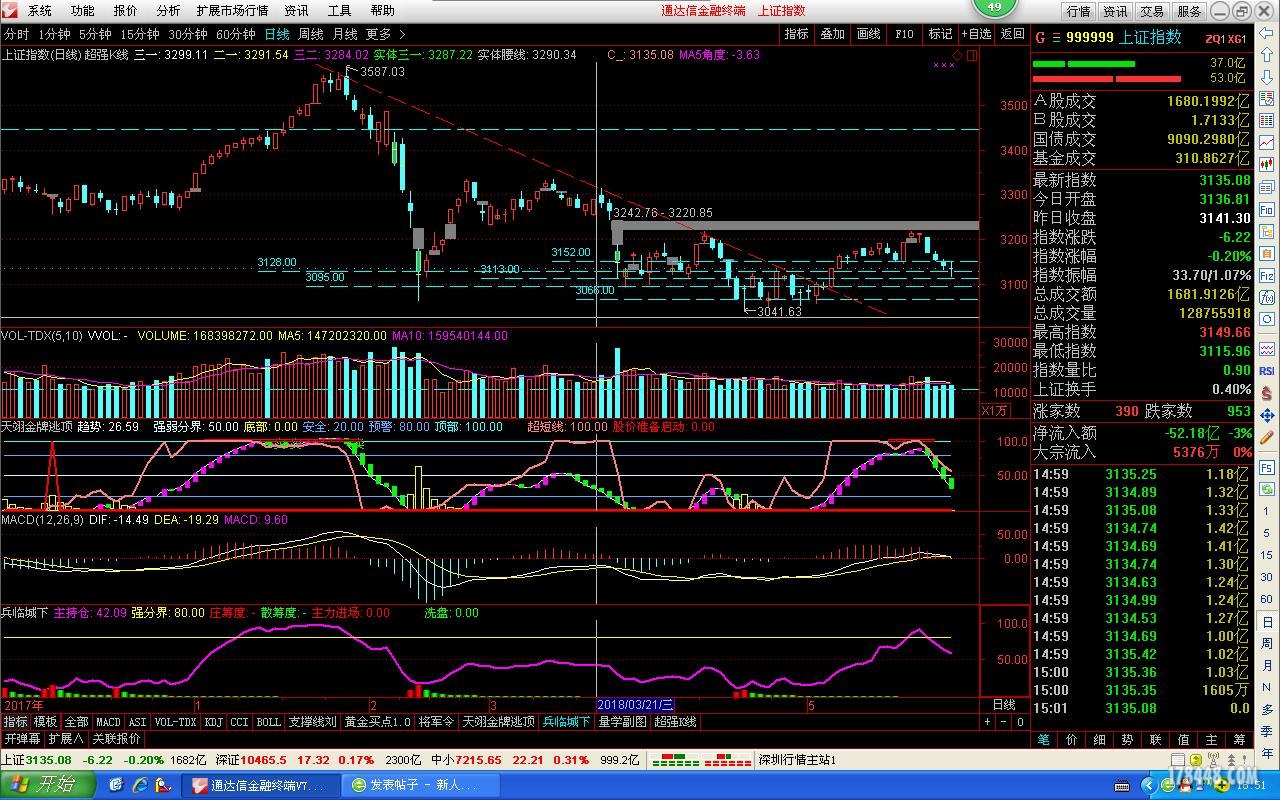Select the BOLL indicator tab
The image size is (1280, 800).
click(x=268, y=722)
